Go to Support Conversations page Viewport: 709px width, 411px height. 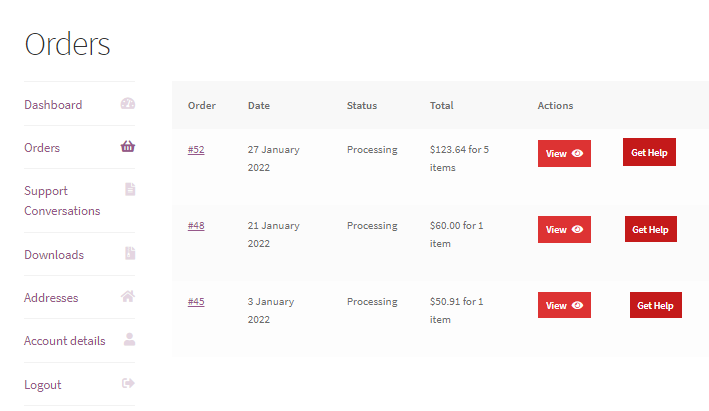(62, 201)
